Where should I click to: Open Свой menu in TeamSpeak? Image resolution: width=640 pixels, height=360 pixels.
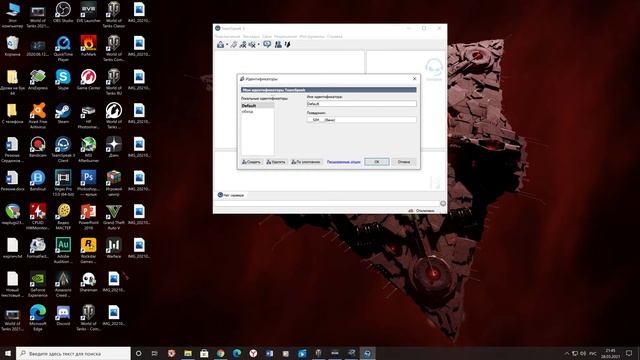point(267,36)
